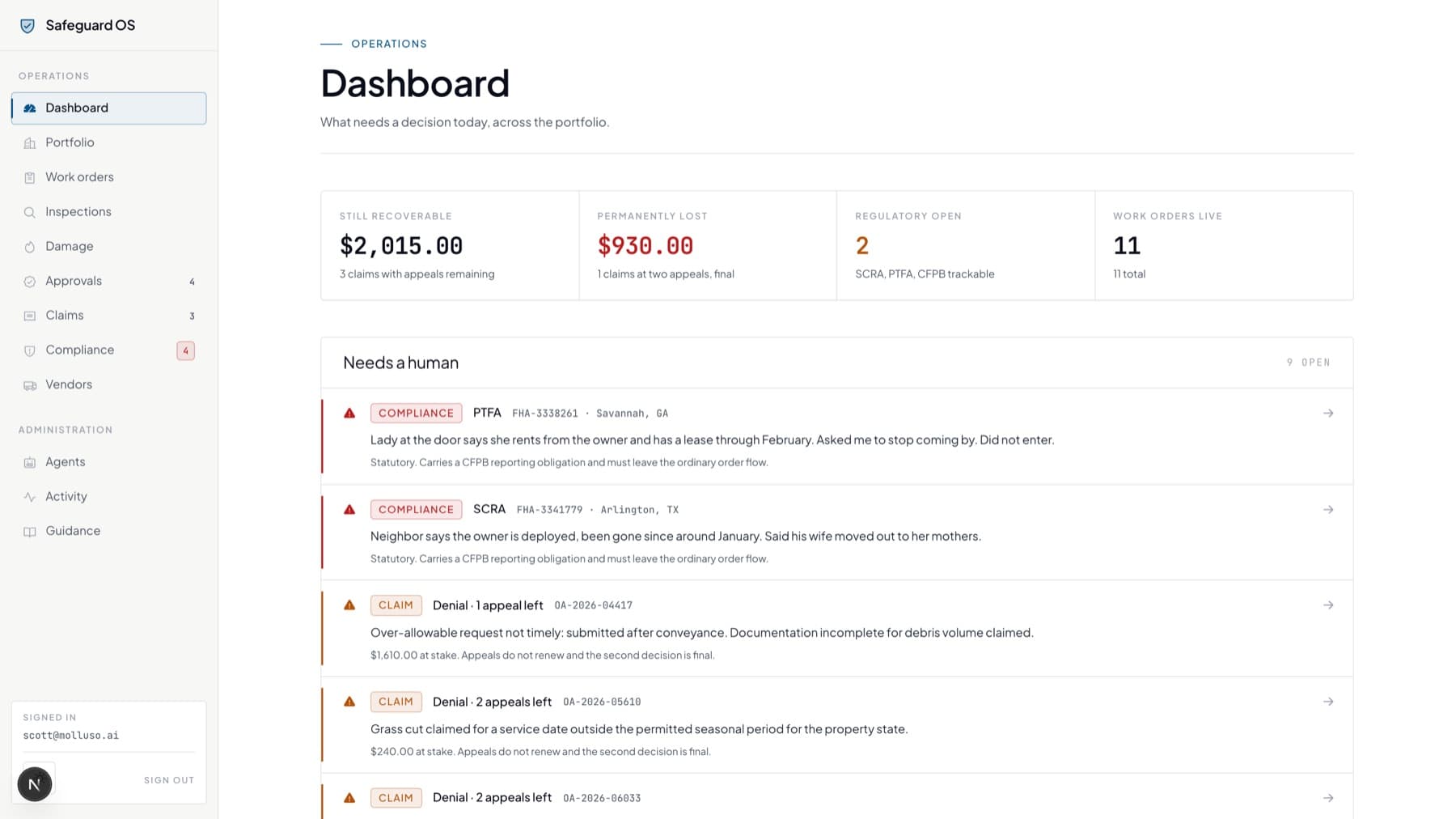Click case number FHA-3341779
Image resolution: width=1456 pixels, height=819 pixels.
point(549,510)
